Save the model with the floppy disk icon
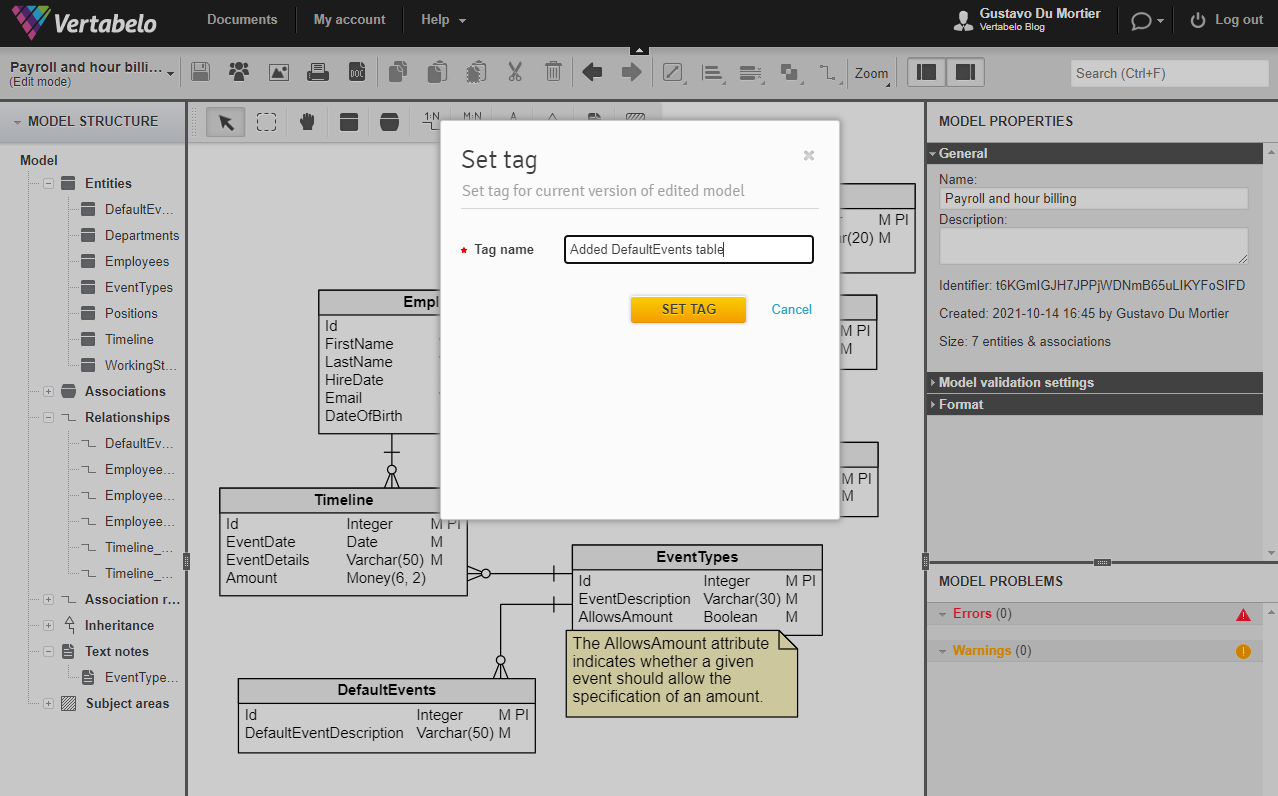Image resolution: width=1278 pixels, height=796 pixels. tap(200, 72)
